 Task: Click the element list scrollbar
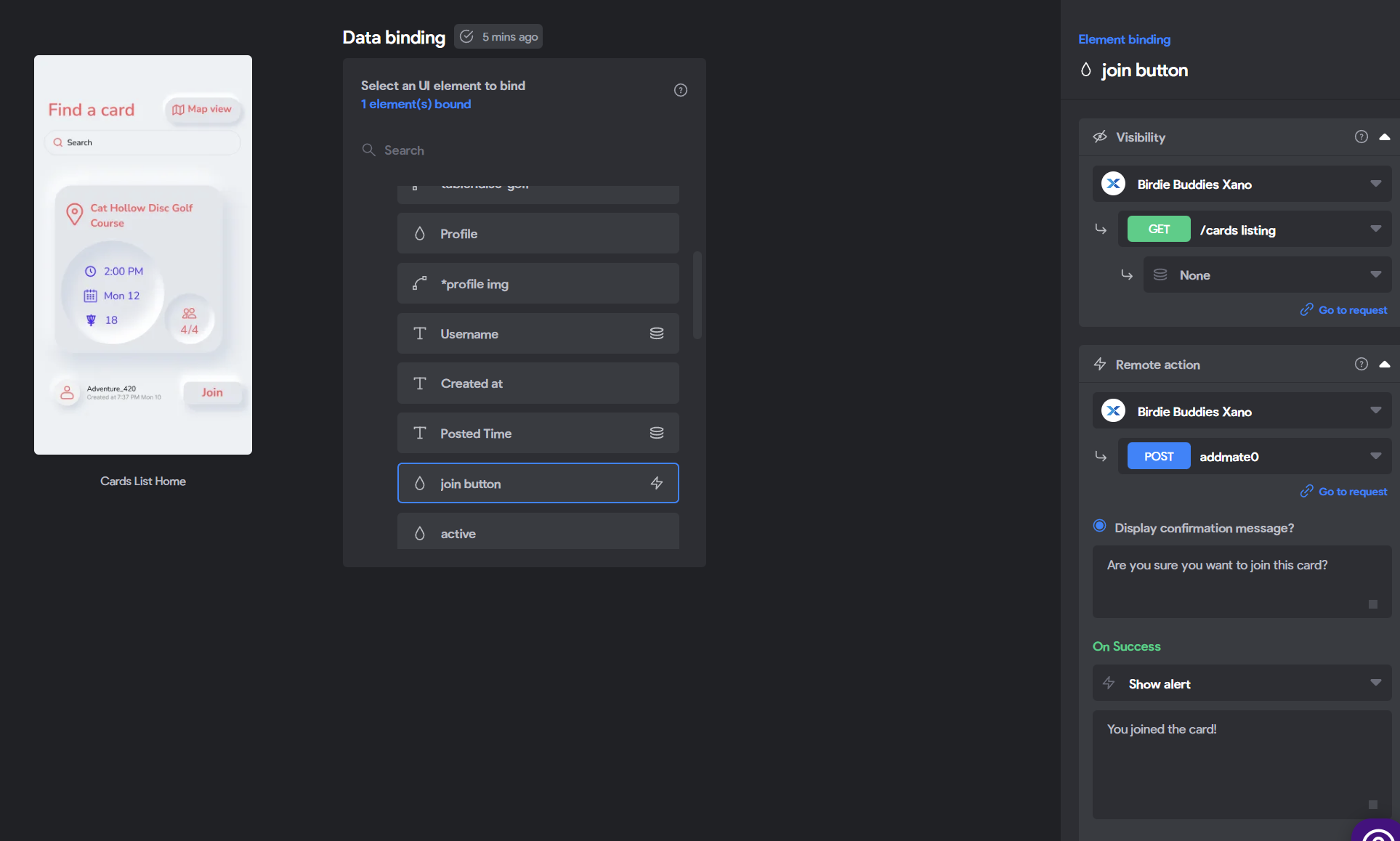[697, 295]
